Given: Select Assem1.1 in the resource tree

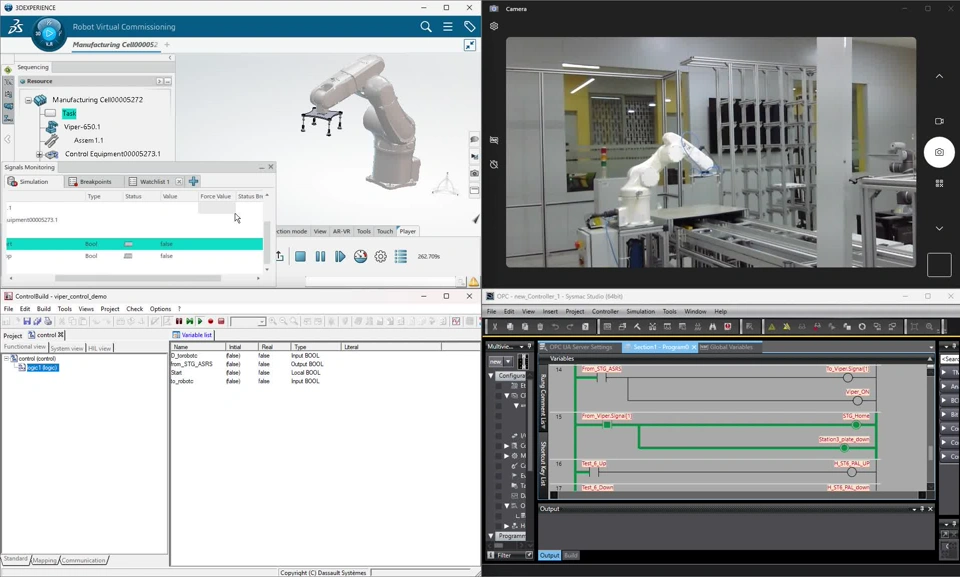Looking at the screenshot, I should 89,140.
